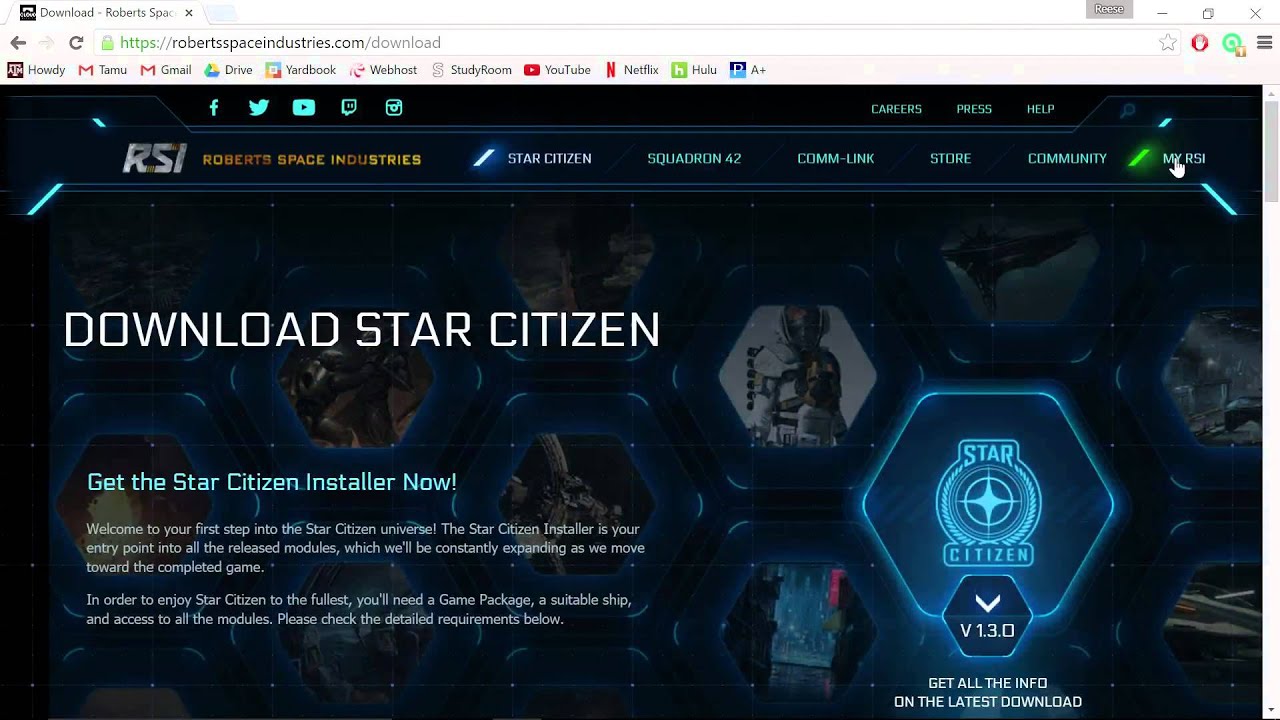Click the PRESS link
This screenshot has width=1280, height=720.
click(x=974, y=109)
